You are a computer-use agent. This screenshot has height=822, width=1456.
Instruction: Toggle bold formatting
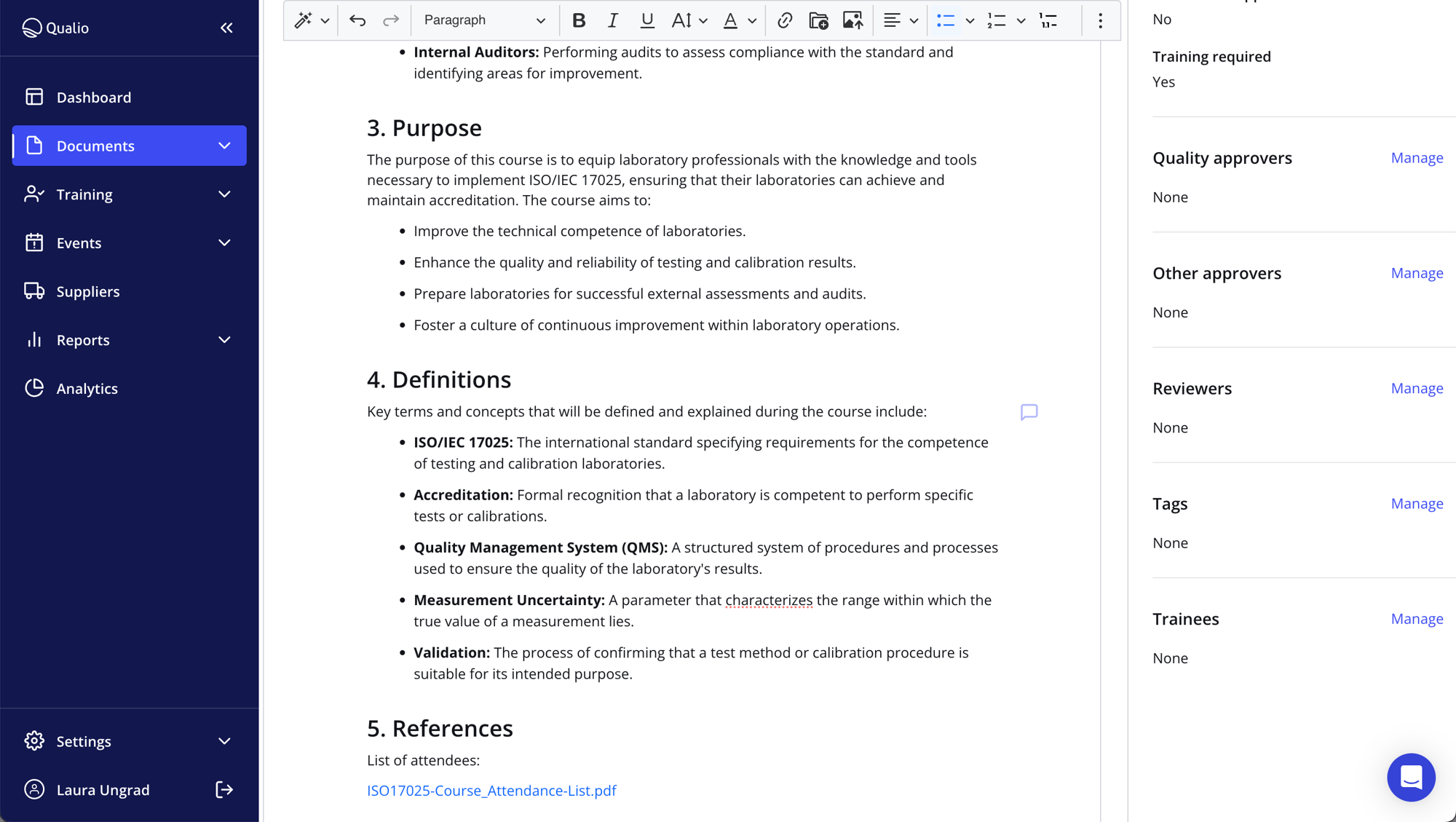pyautogui.click(x=579, y=20)
